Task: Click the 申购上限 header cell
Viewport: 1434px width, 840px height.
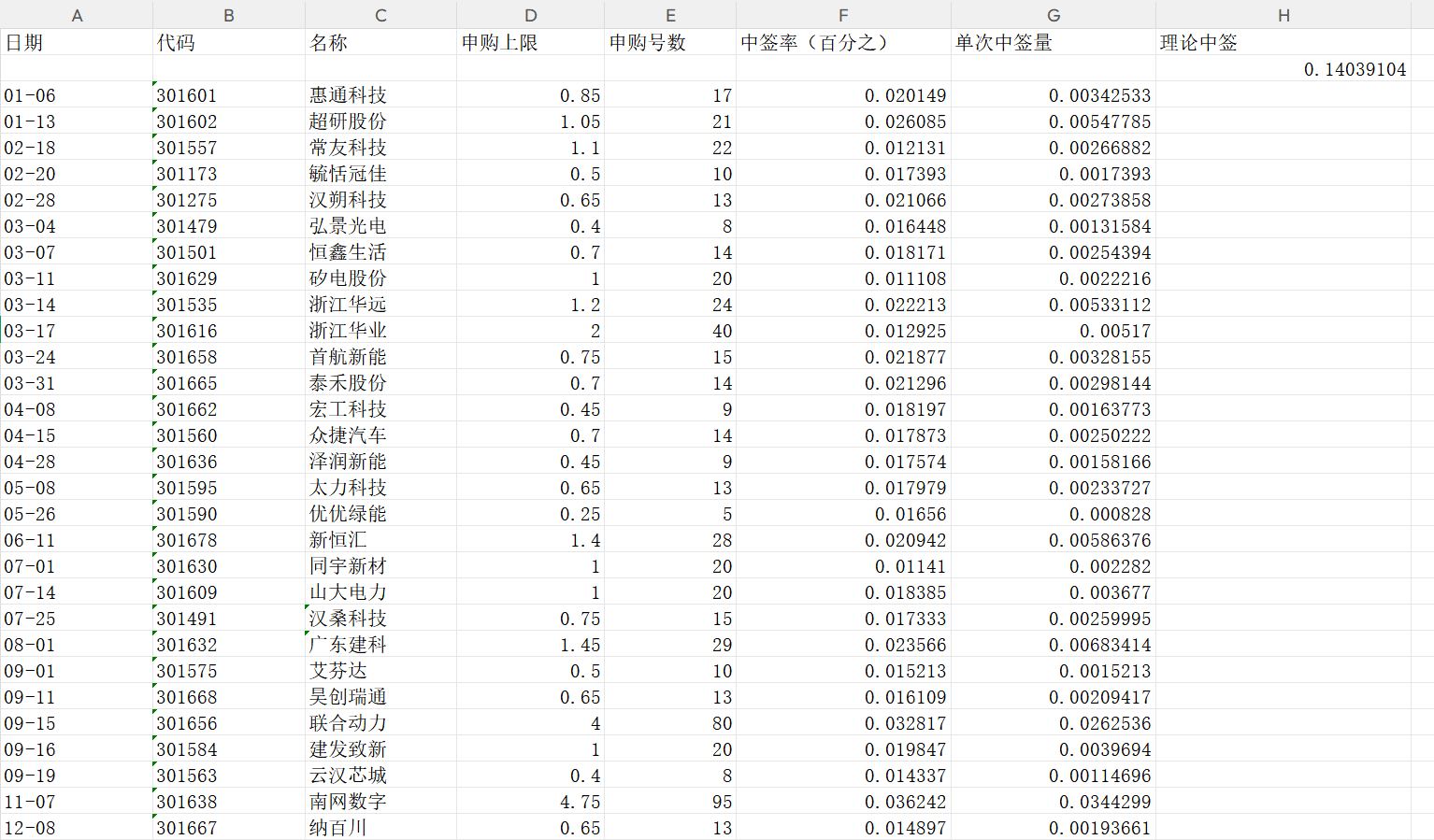Action: 531,42
